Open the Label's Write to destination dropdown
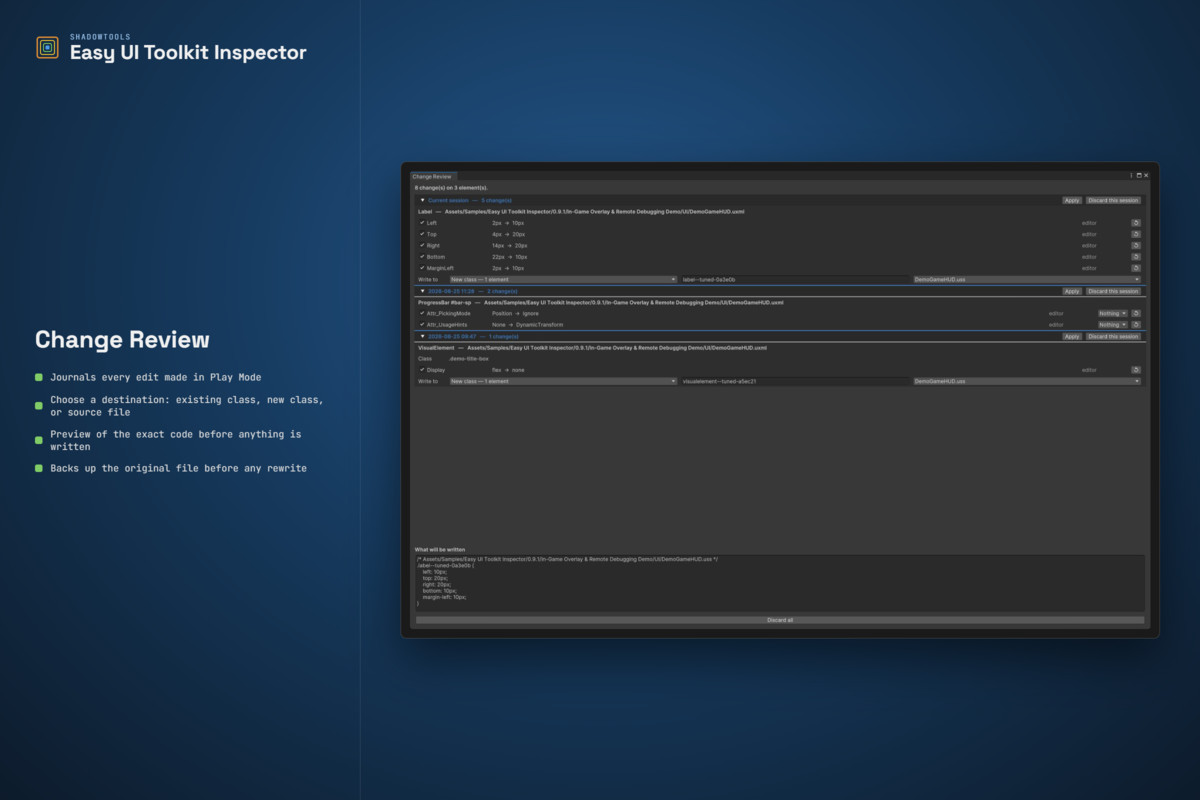Viewport: 1200px width, 800px height. [563, 280]
